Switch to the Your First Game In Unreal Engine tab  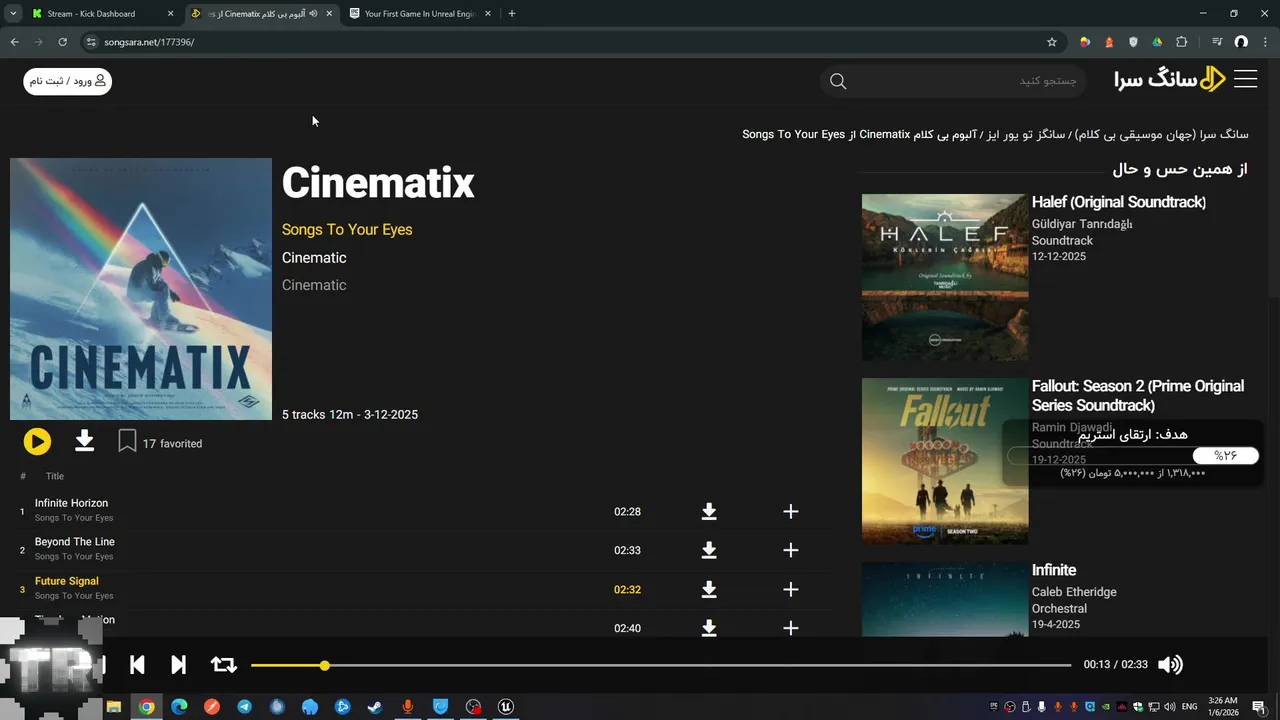coord(420,14)
